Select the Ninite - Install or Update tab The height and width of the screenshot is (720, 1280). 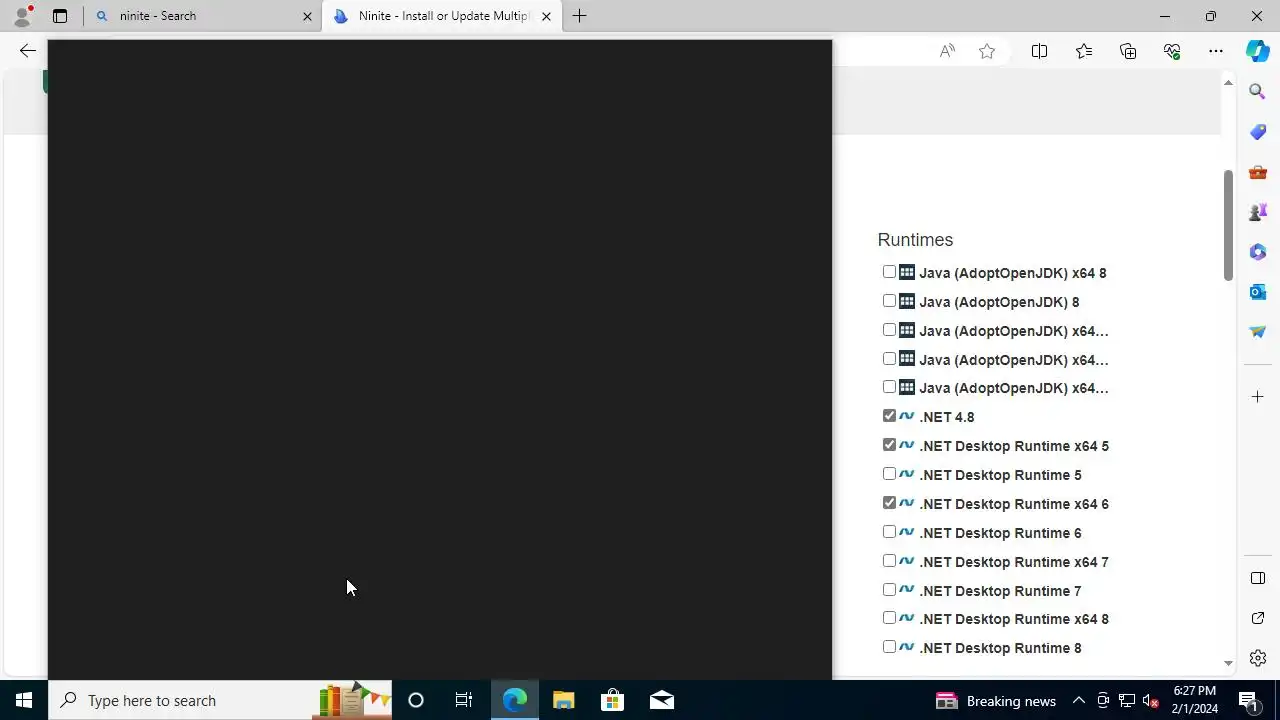click(442, 16)
